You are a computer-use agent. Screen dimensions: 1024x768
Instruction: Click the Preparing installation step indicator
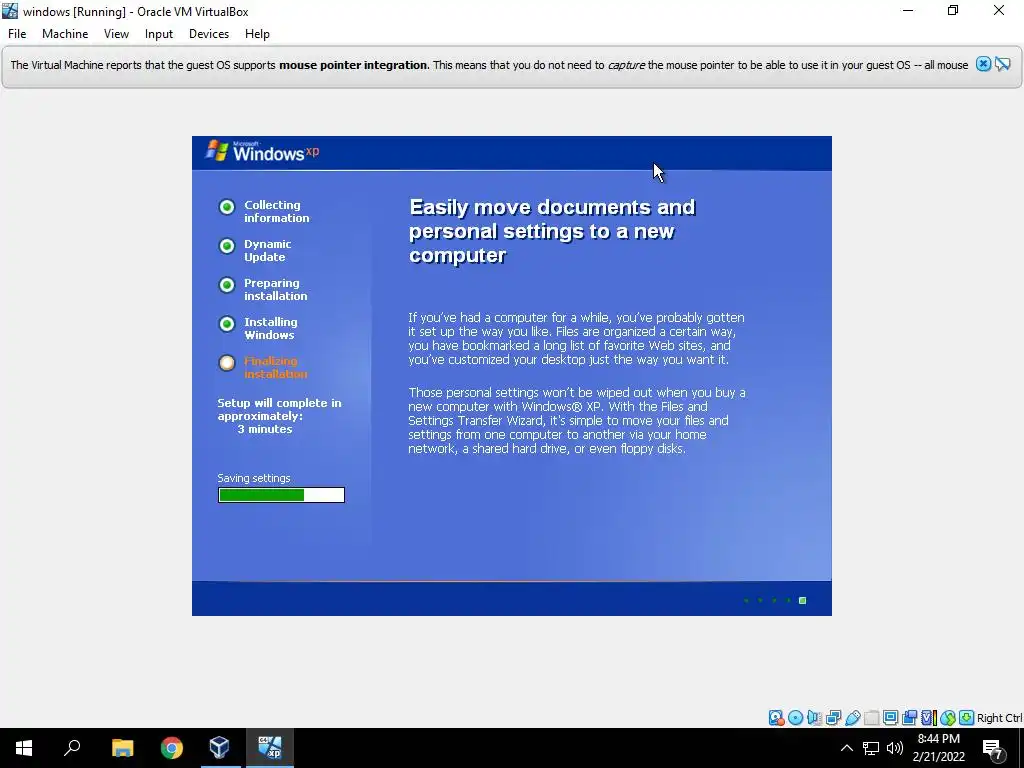[x=227, y=285]
